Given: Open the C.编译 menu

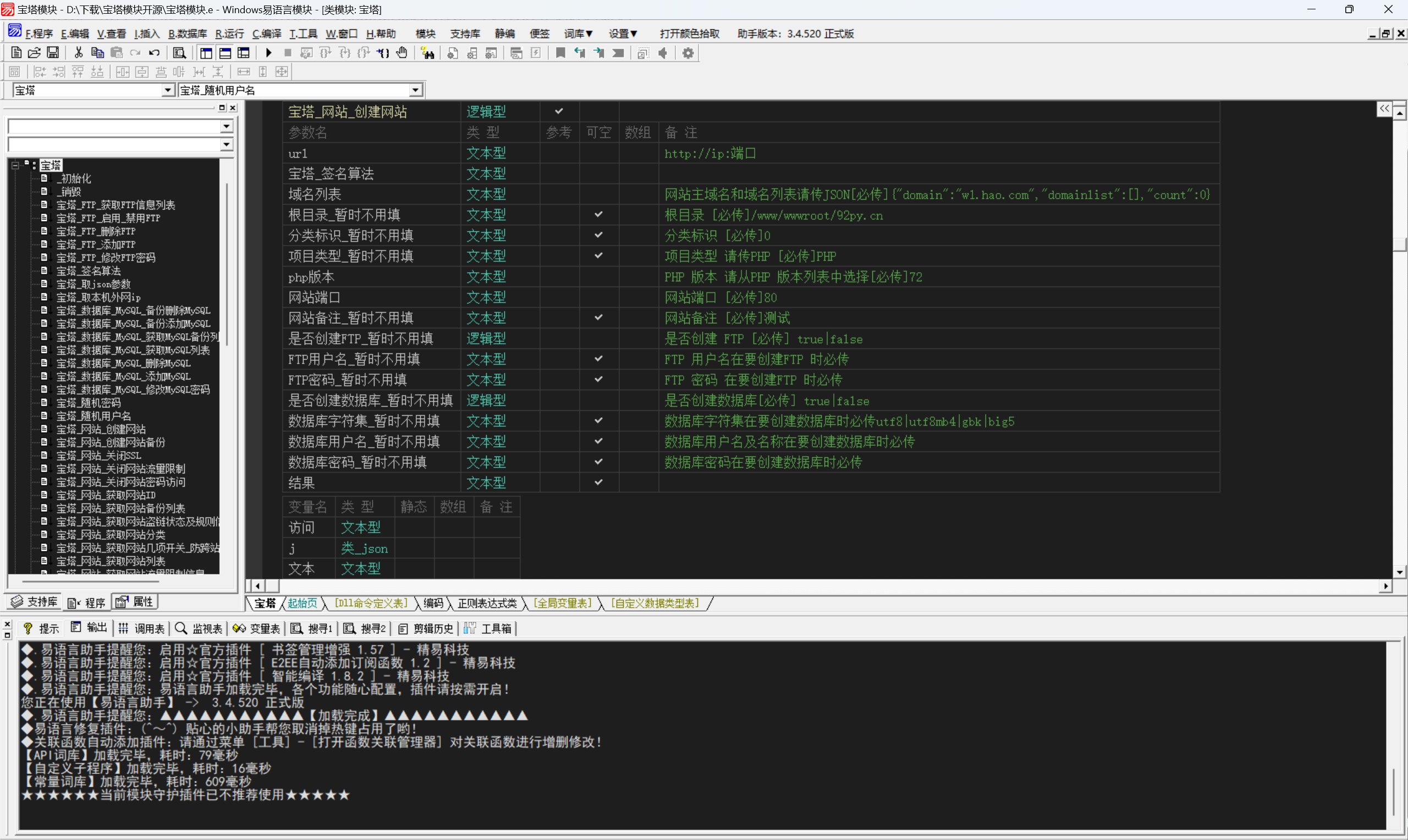Looking at the screenshot, I should (x=266, y=34).
